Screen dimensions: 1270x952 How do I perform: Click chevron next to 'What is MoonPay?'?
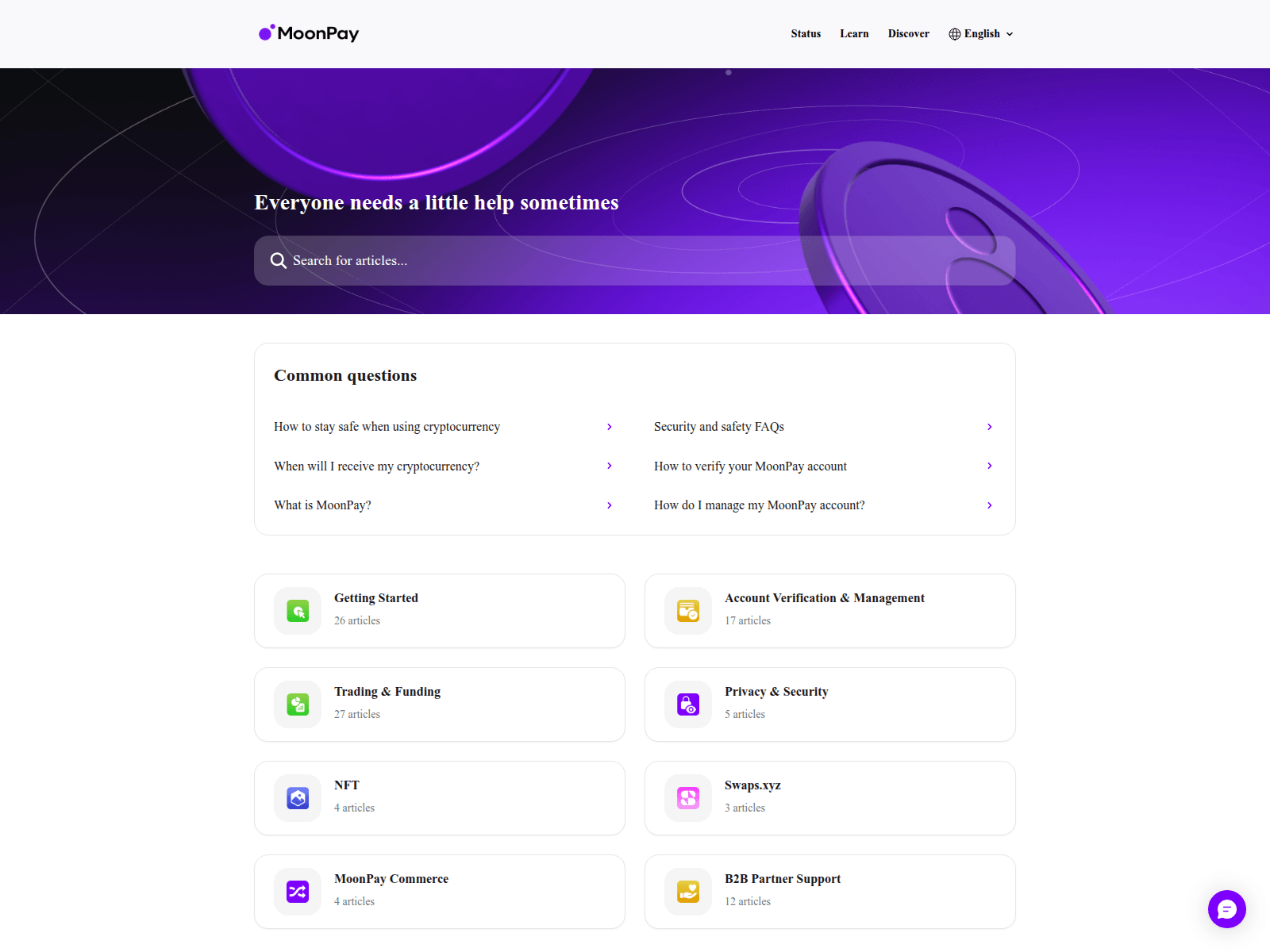pos(610,505)
